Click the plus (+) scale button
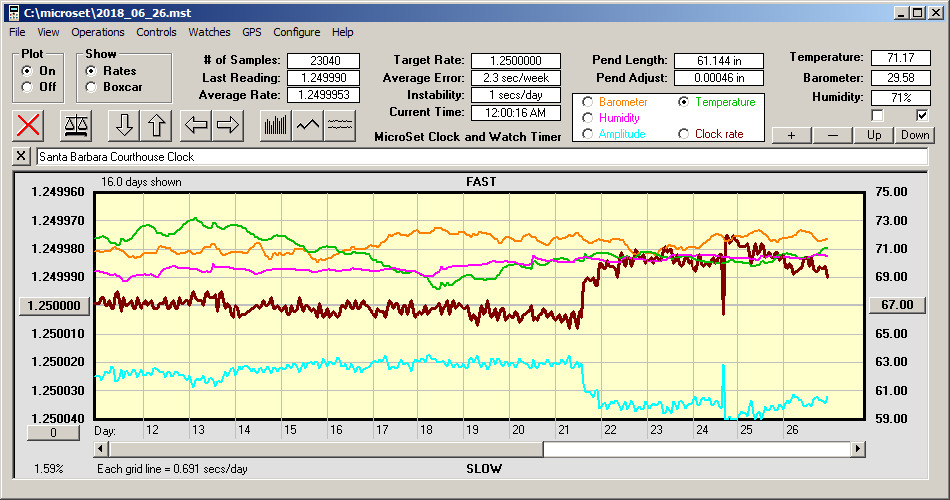This screenshot has height=500, width=950. (791, 135)
